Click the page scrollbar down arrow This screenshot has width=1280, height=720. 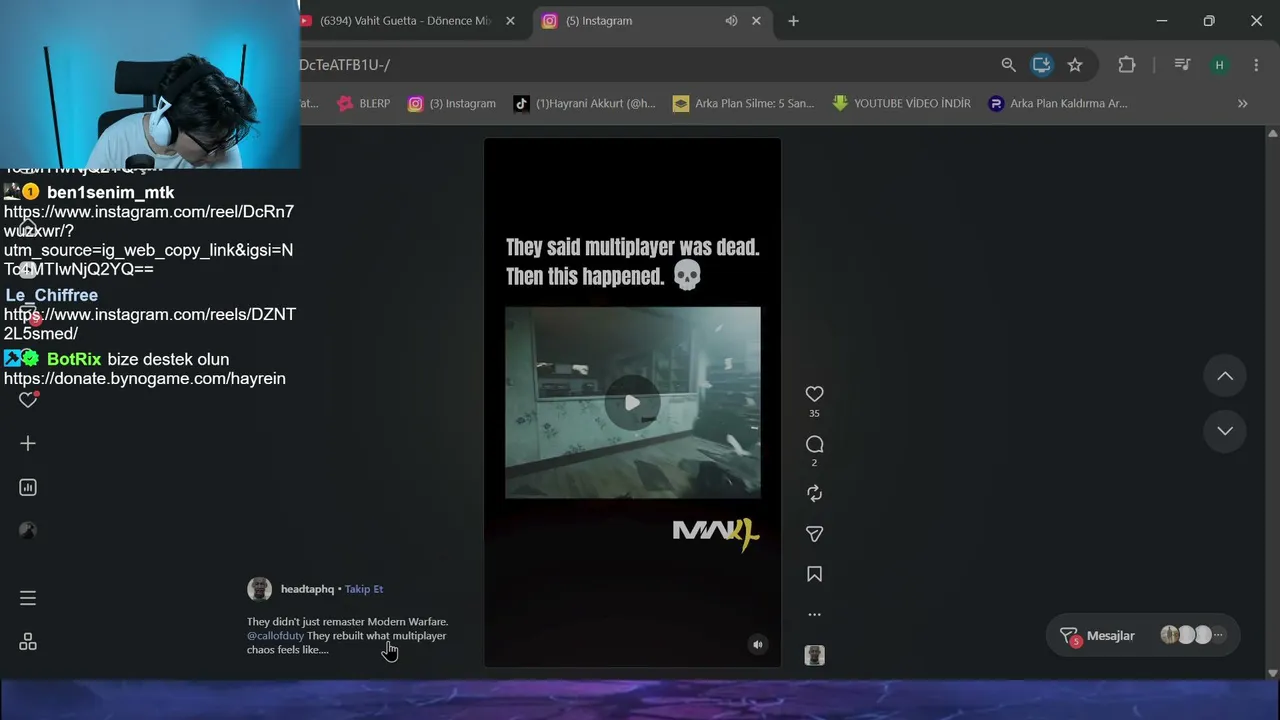click(x=1272, y=673)
